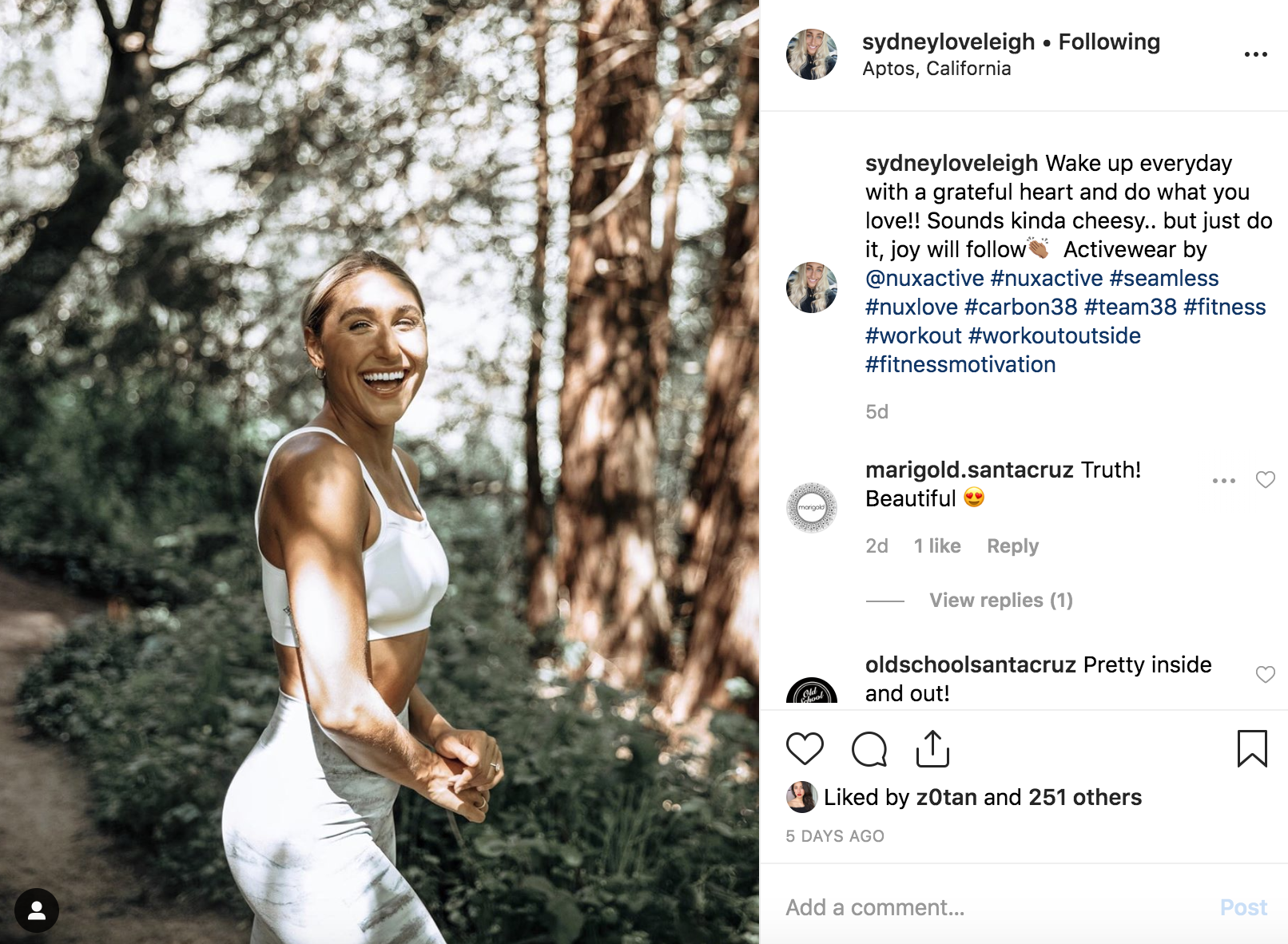Click the share post icon

tap(932, 749)
